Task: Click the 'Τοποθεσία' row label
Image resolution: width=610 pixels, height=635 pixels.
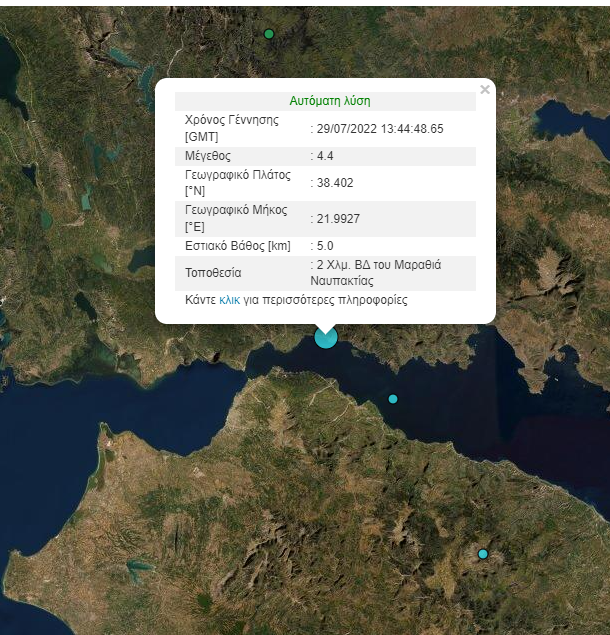Action: [214, 272]
